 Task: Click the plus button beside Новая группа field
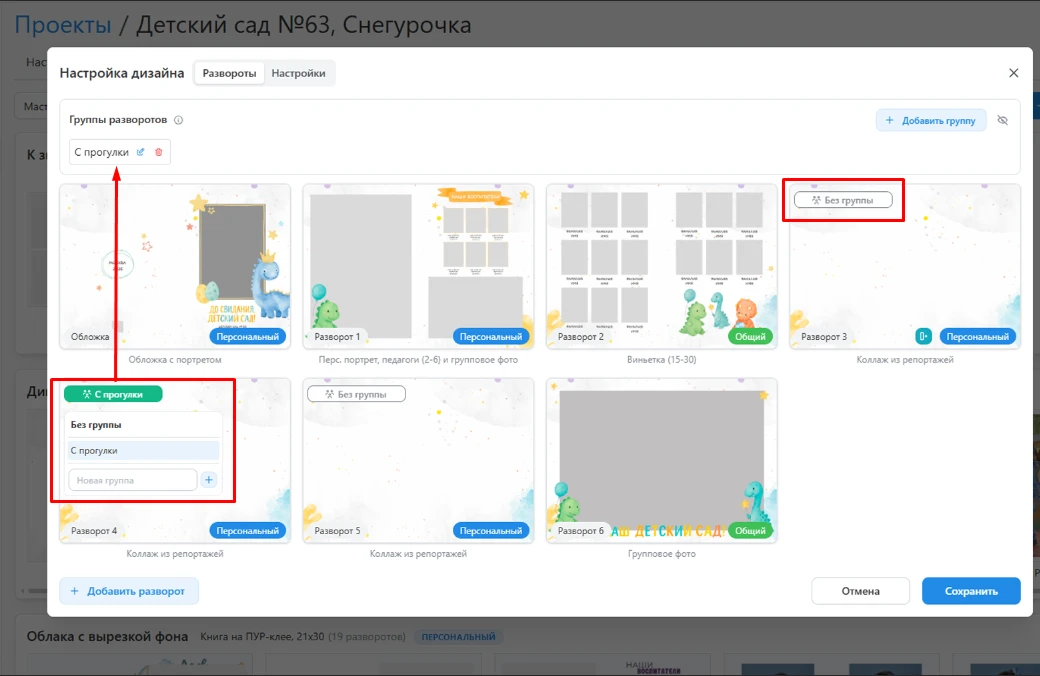(209, 480)
